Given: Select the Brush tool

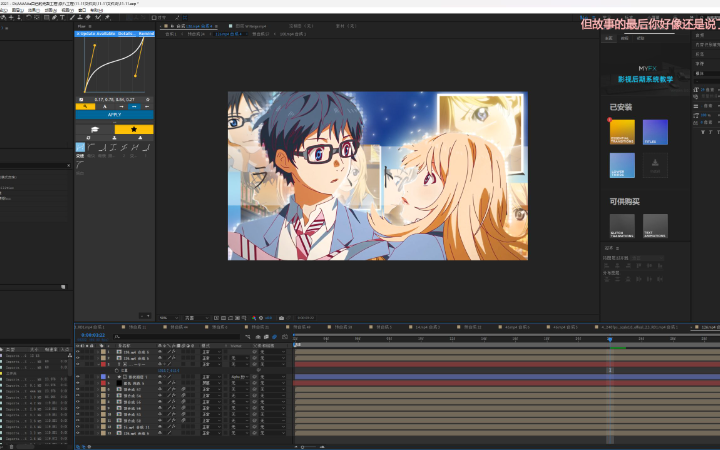Looking at the screenshot, I should point(72,17).
